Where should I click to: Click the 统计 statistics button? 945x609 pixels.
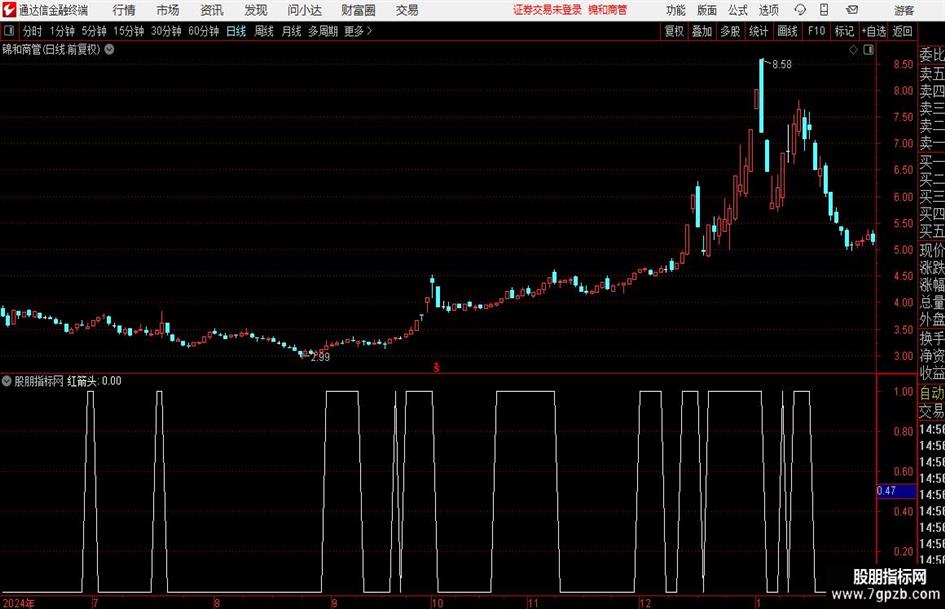[758, 31]
